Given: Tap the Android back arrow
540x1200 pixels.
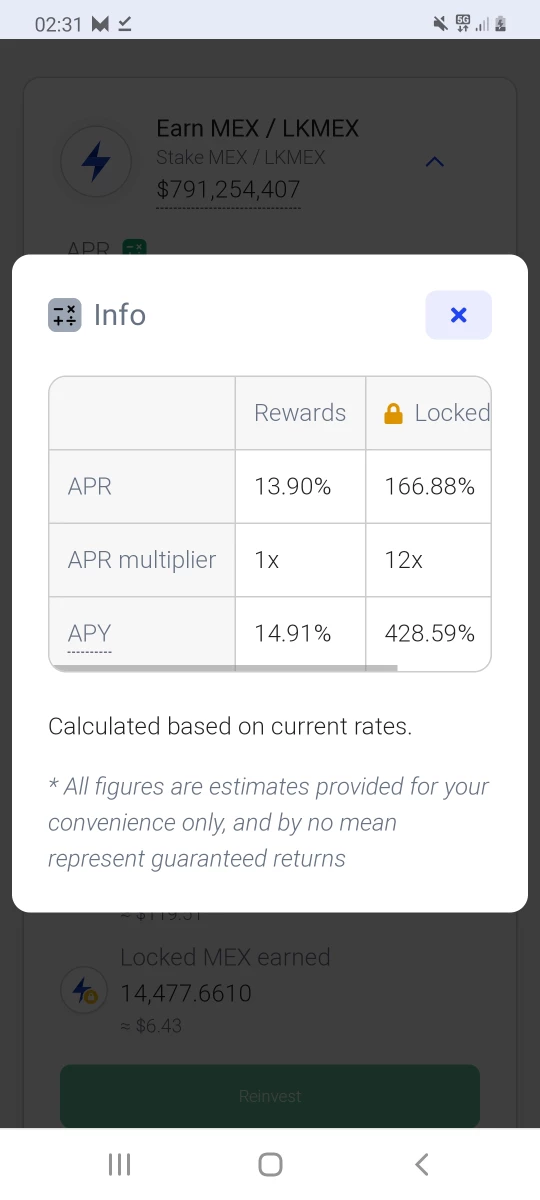Looking at the screenshot, I should click(422, 1164).
